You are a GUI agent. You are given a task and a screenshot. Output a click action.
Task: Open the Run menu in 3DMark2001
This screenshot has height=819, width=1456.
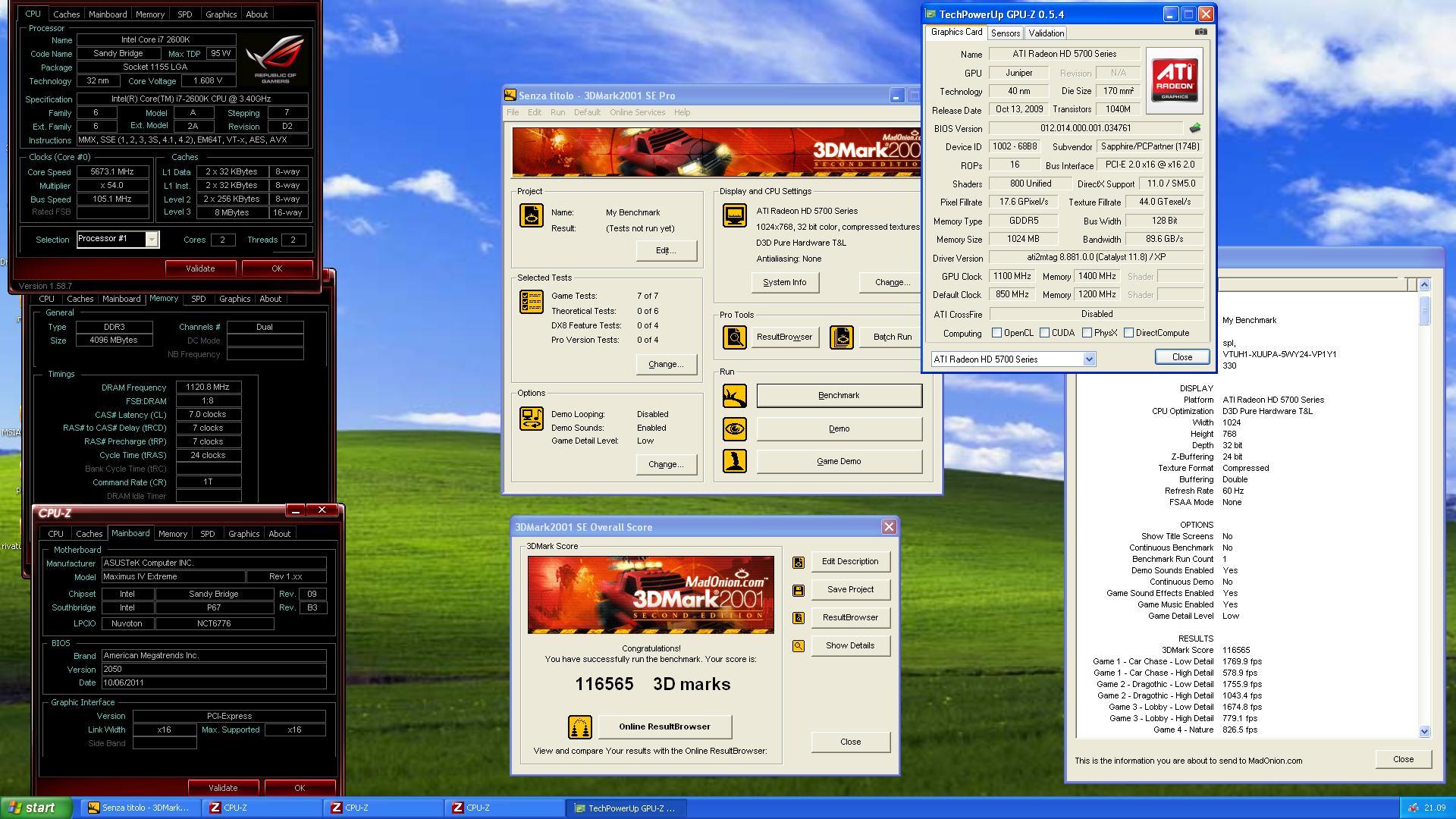[557, 112]
